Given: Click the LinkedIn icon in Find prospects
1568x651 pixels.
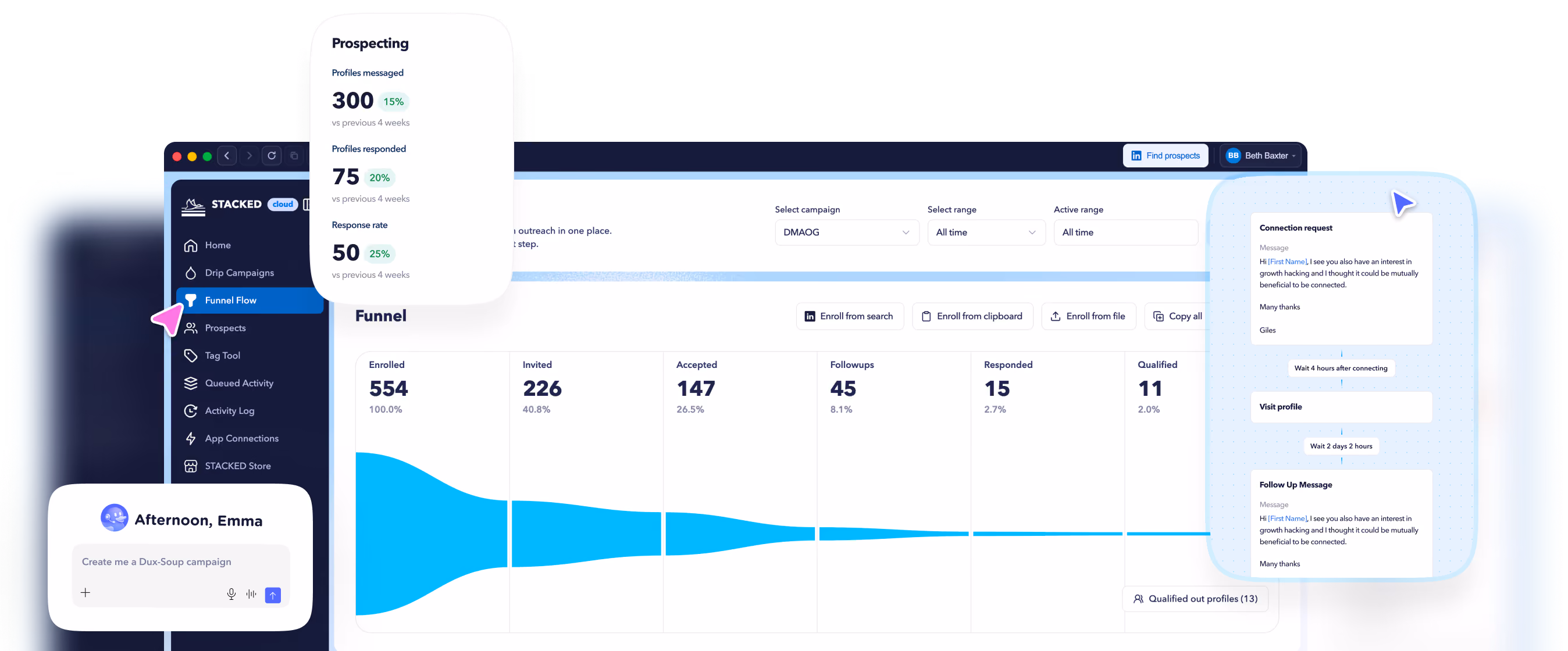Looking at the screenshot, I should (1136, 156).
